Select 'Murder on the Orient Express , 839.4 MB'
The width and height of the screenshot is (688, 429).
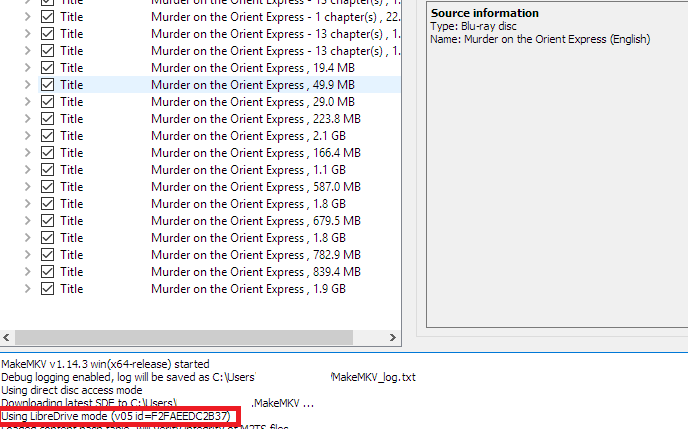tap(256, 272)
